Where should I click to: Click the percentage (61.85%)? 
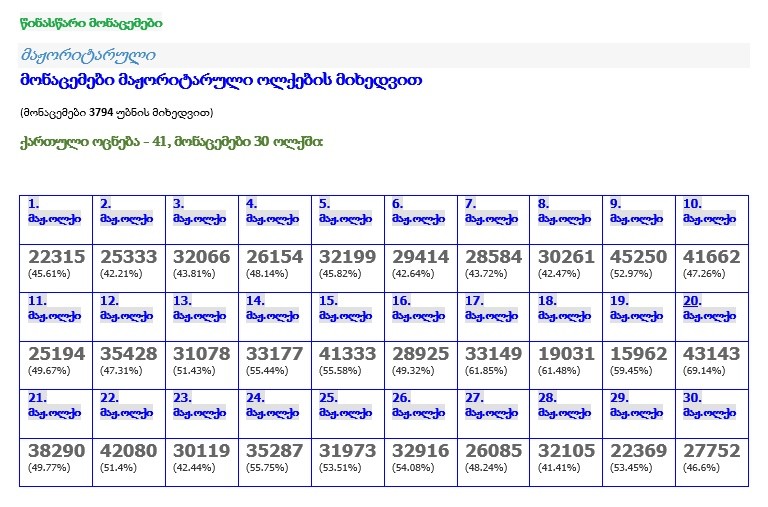pos(486,371)
